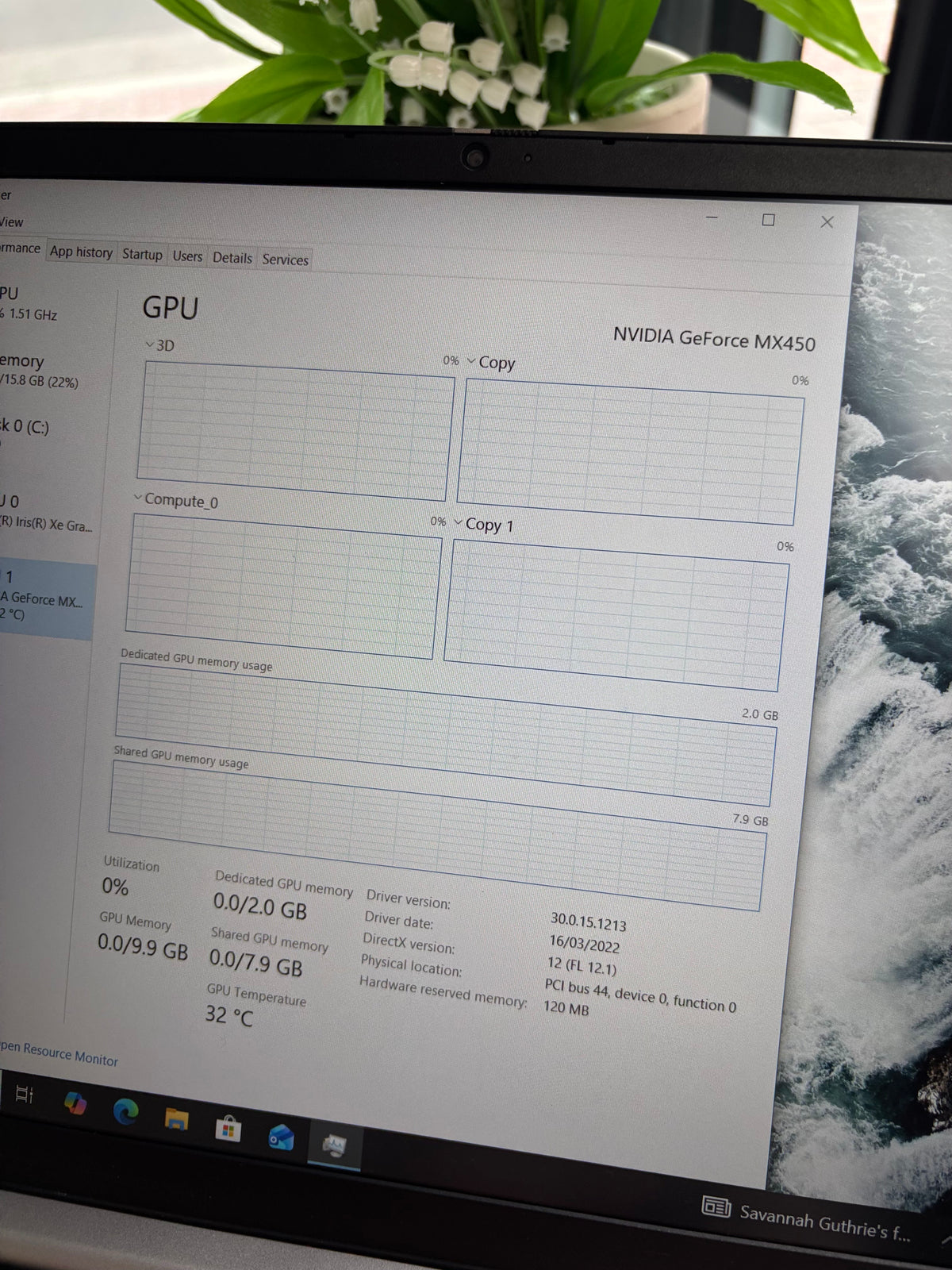Click the NVIDIA GeForce MX450 title
This screenshot has width=952, height=1270.
tap(714, 339)
